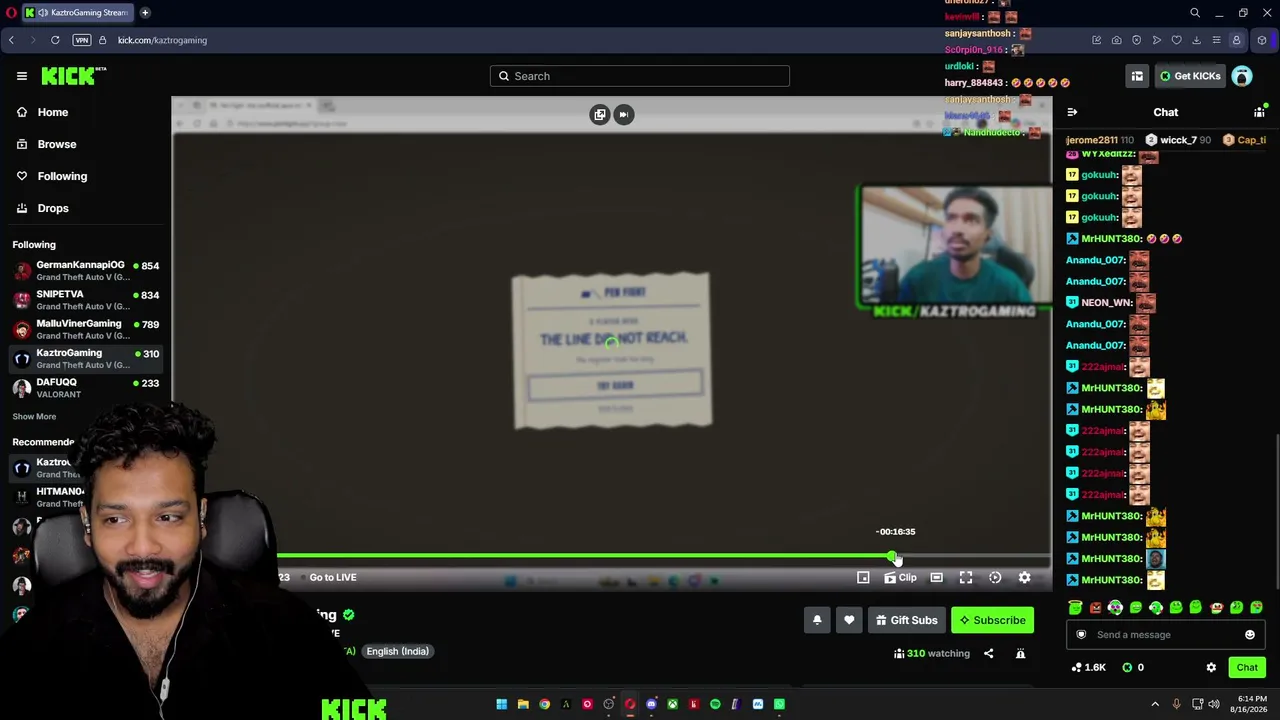Reload the page in the browser
This screenshot has height=720, width=1280.
(x=55, y=40)
